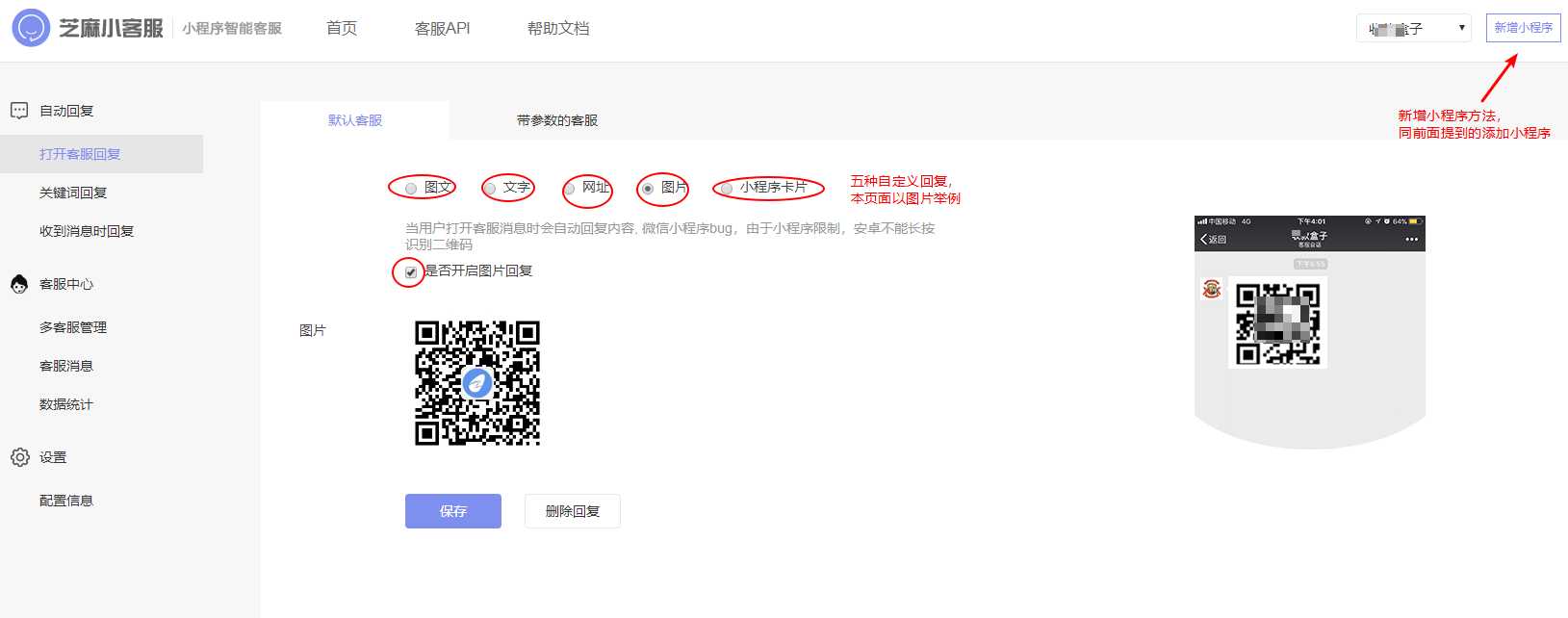Select the 文字 reply type radio
The height and width of the screenshot is (618, 1568).
coord(490,189)
